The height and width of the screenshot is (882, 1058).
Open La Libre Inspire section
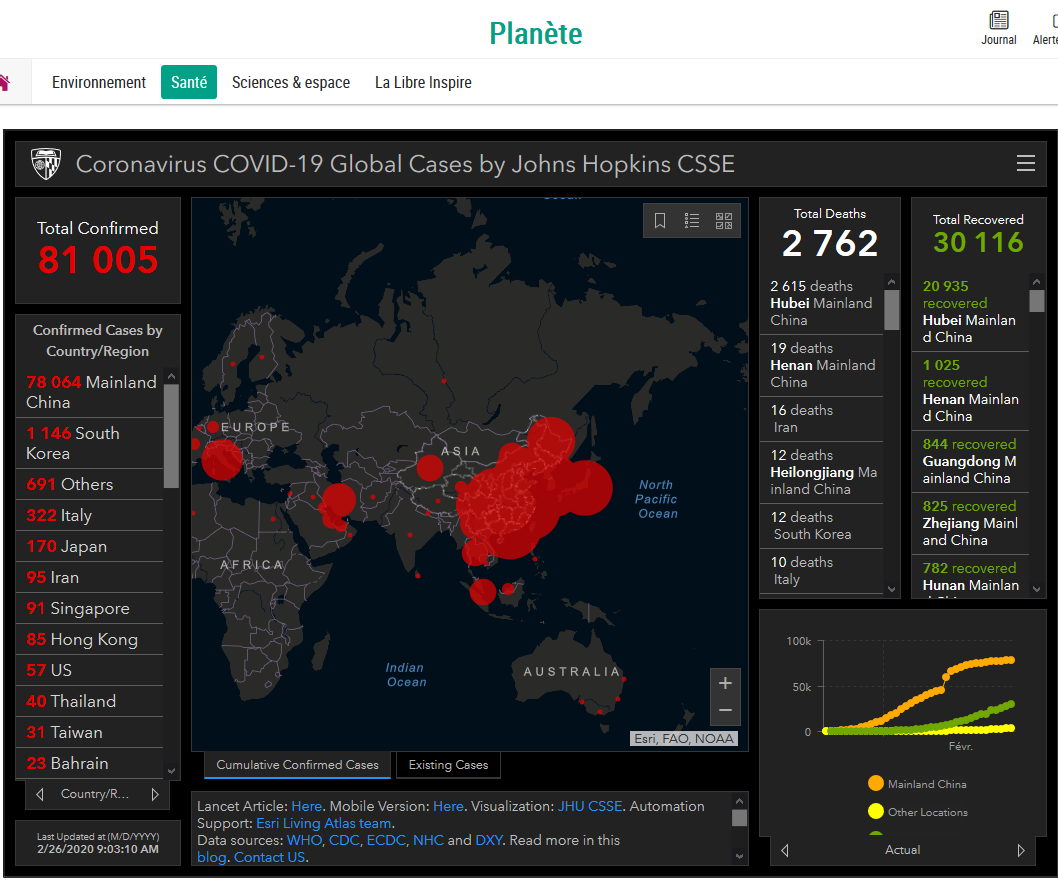coord(423,82)
